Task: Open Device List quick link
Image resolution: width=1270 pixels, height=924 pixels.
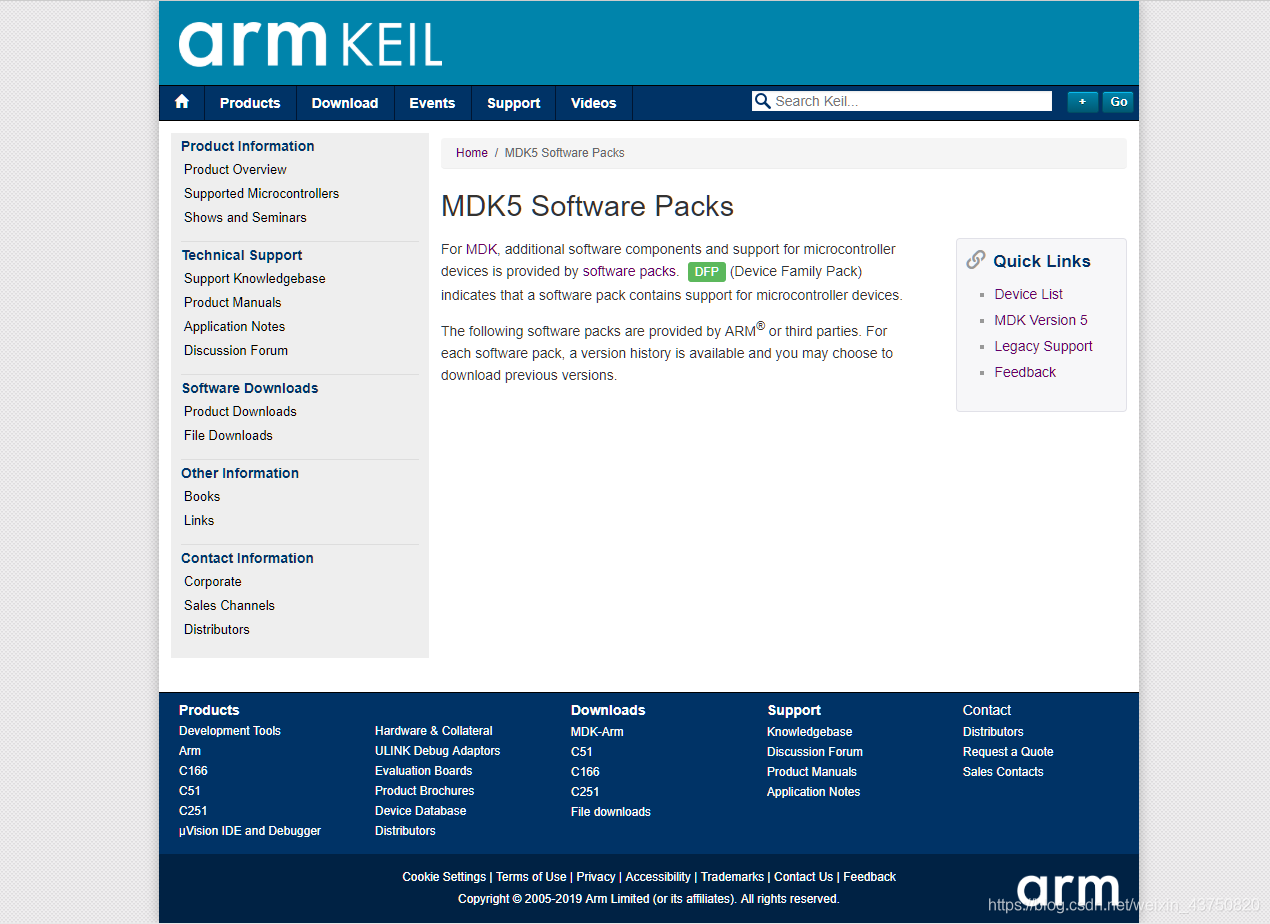Action: [x=1028, y=294]
